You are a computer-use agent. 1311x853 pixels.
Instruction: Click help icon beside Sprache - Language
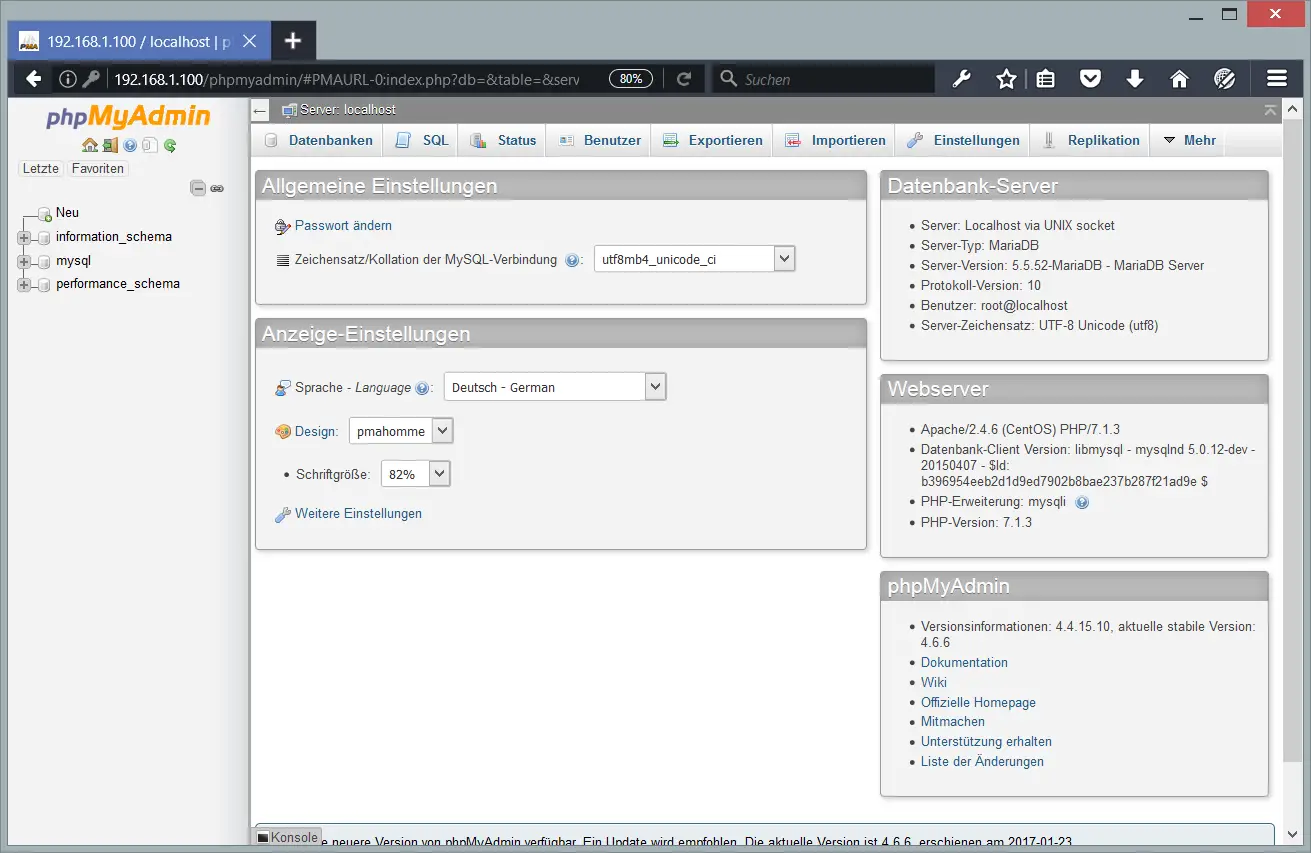pyautogui.click(x=422, y=388)
